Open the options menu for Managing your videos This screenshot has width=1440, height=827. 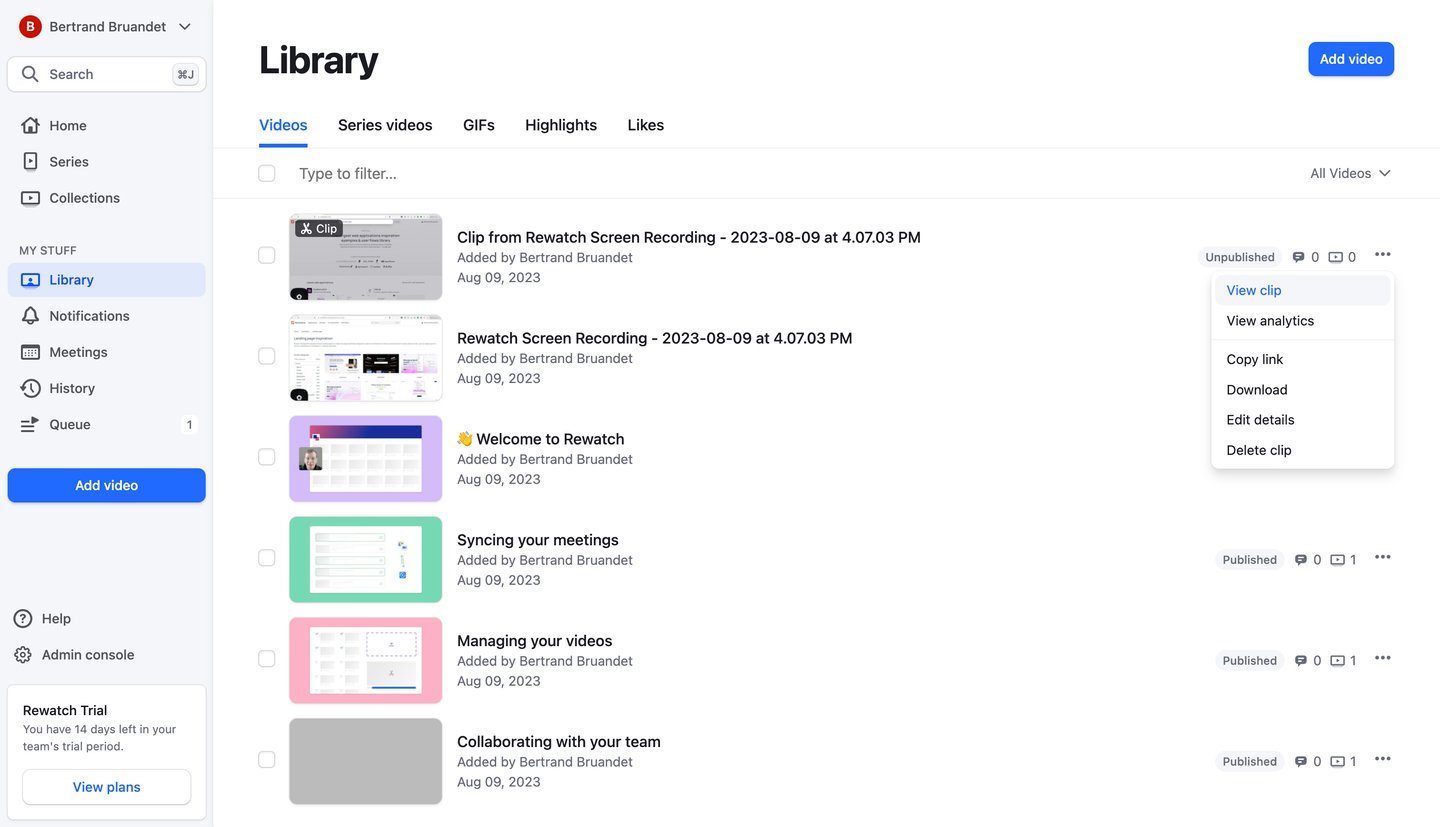tap(1383, 658)
